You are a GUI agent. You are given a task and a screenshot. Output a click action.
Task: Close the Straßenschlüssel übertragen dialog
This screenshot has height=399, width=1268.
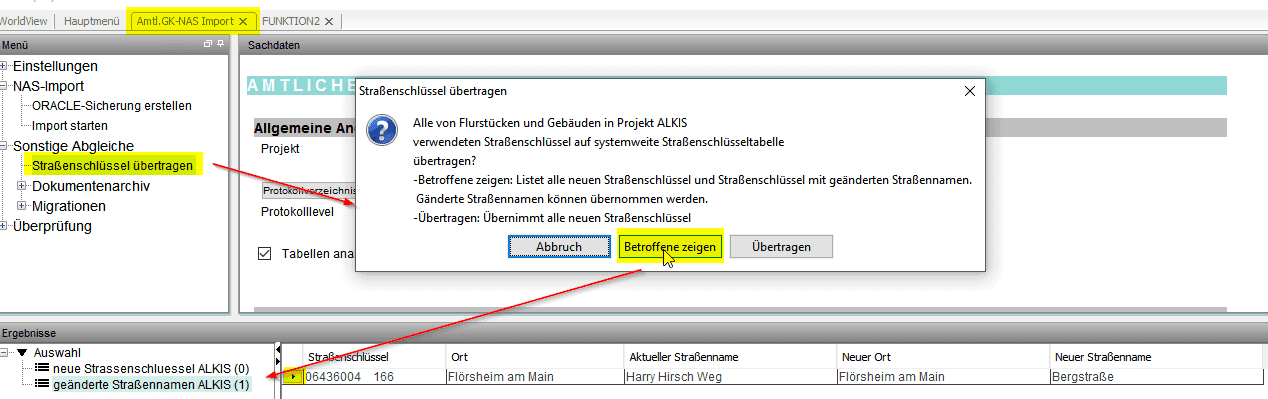point(969,91)
